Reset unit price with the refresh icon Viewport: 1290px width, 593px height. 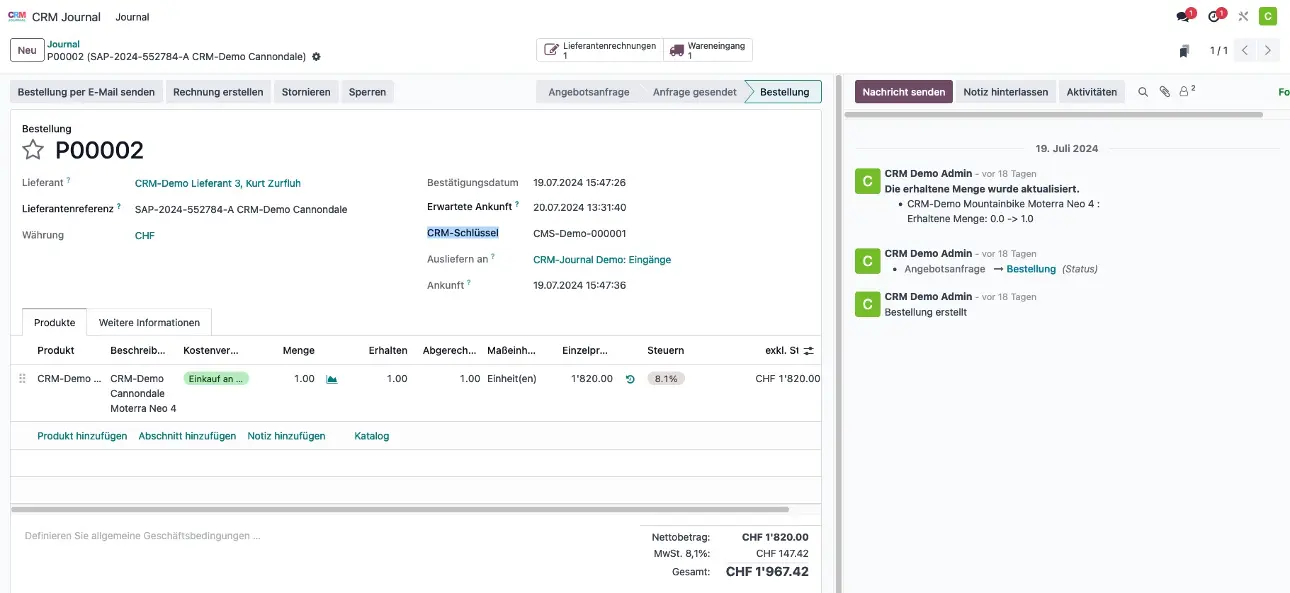629,379
